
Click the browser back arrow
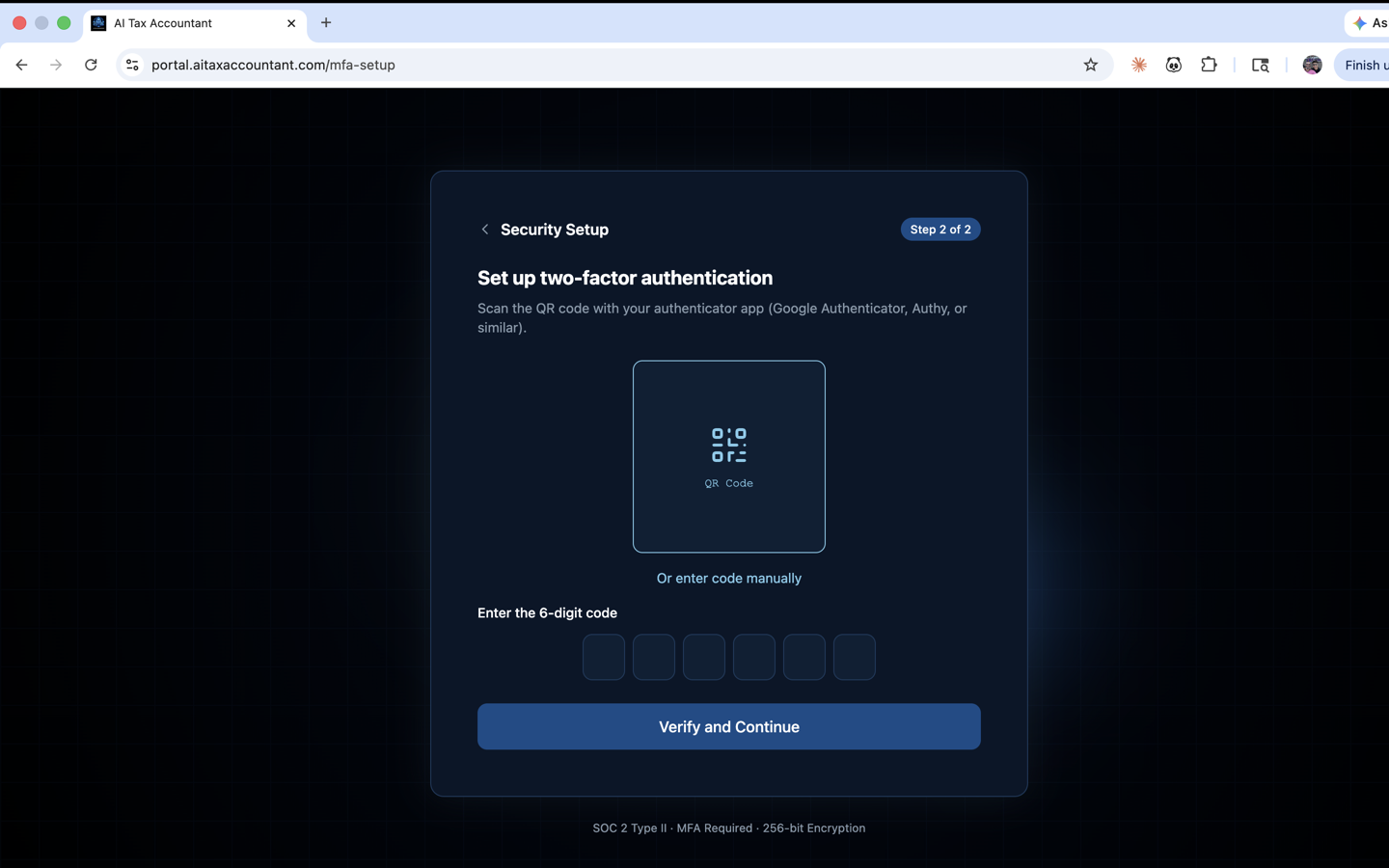click(21, 65)
